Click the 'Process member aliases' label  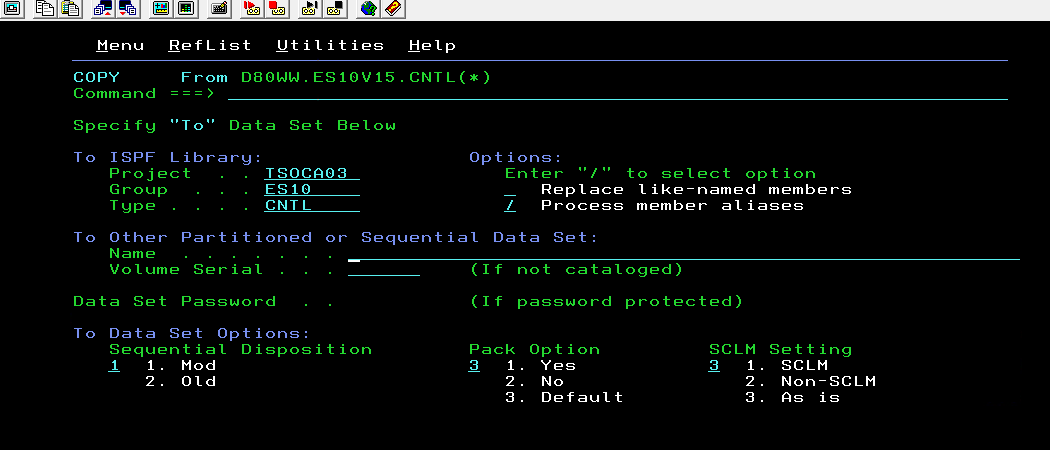[672, 206]
